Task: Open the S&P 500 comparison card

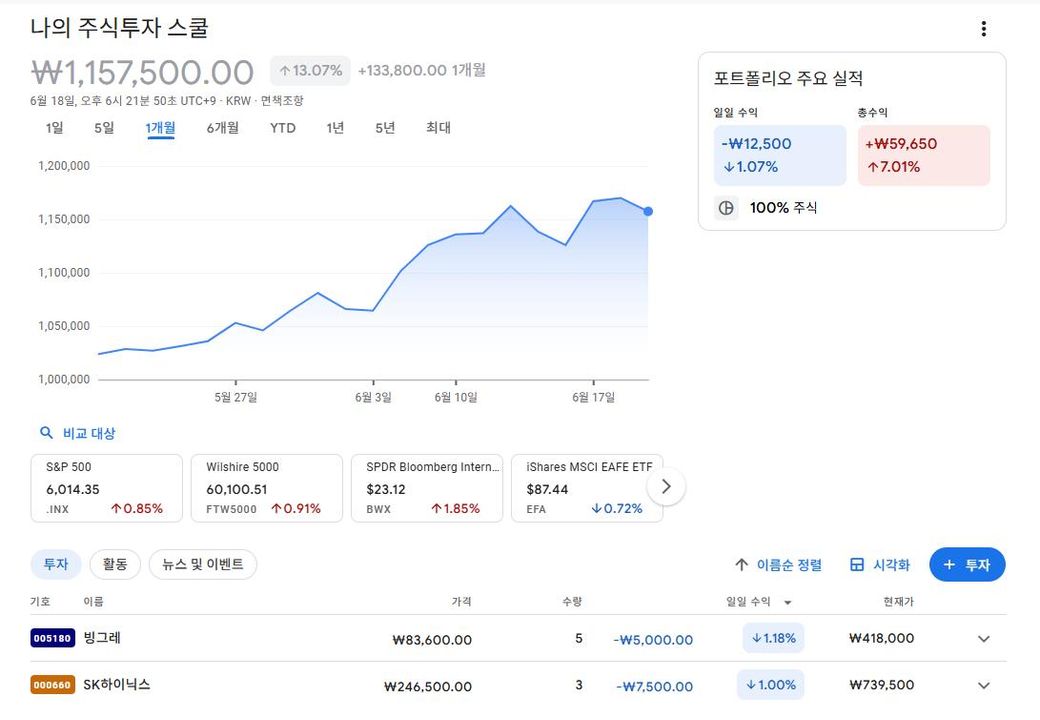Action: pyautogui.click(x=107, y=488)
